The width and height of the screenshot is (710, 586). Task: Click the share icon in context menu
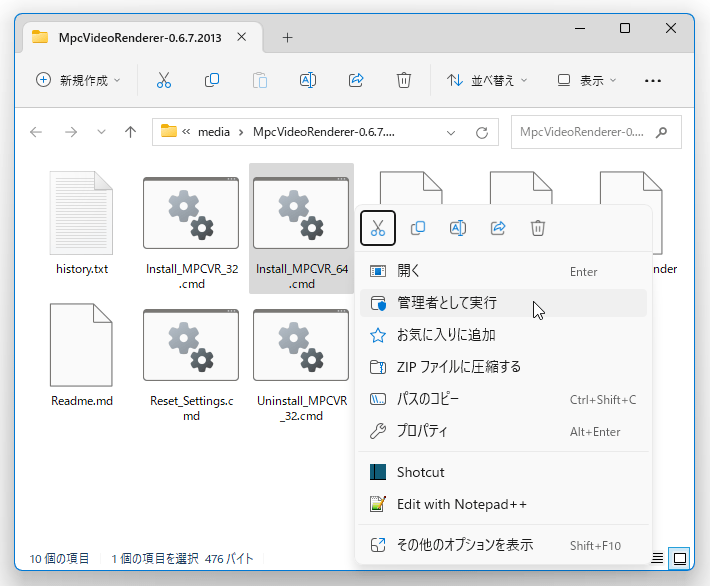[x=498, y=228]
